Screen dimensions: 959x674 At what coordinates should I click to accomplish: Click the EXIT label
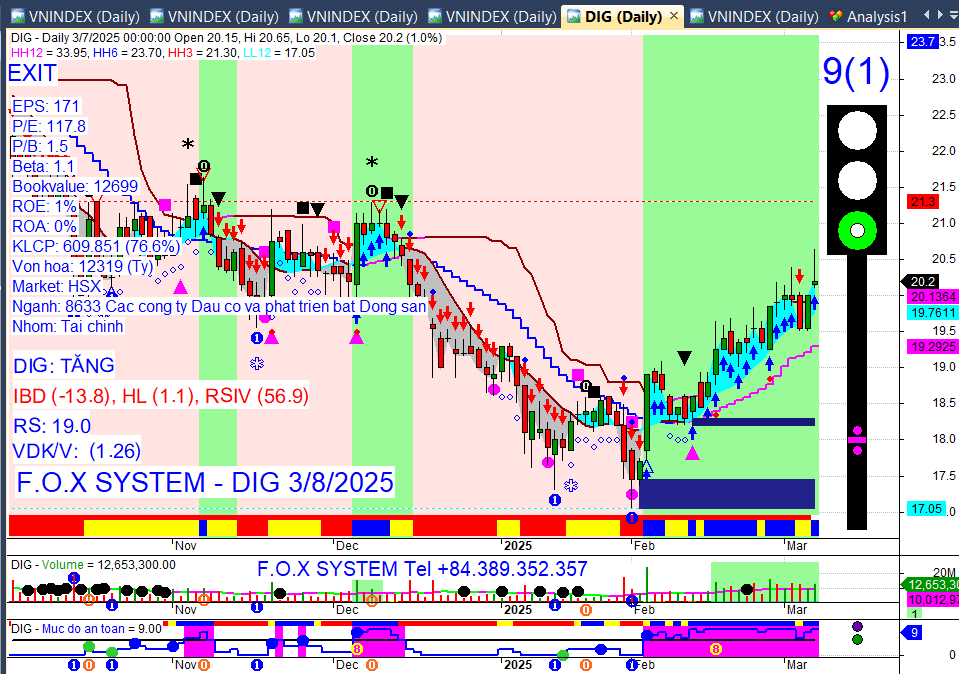[x=32, y=73]
